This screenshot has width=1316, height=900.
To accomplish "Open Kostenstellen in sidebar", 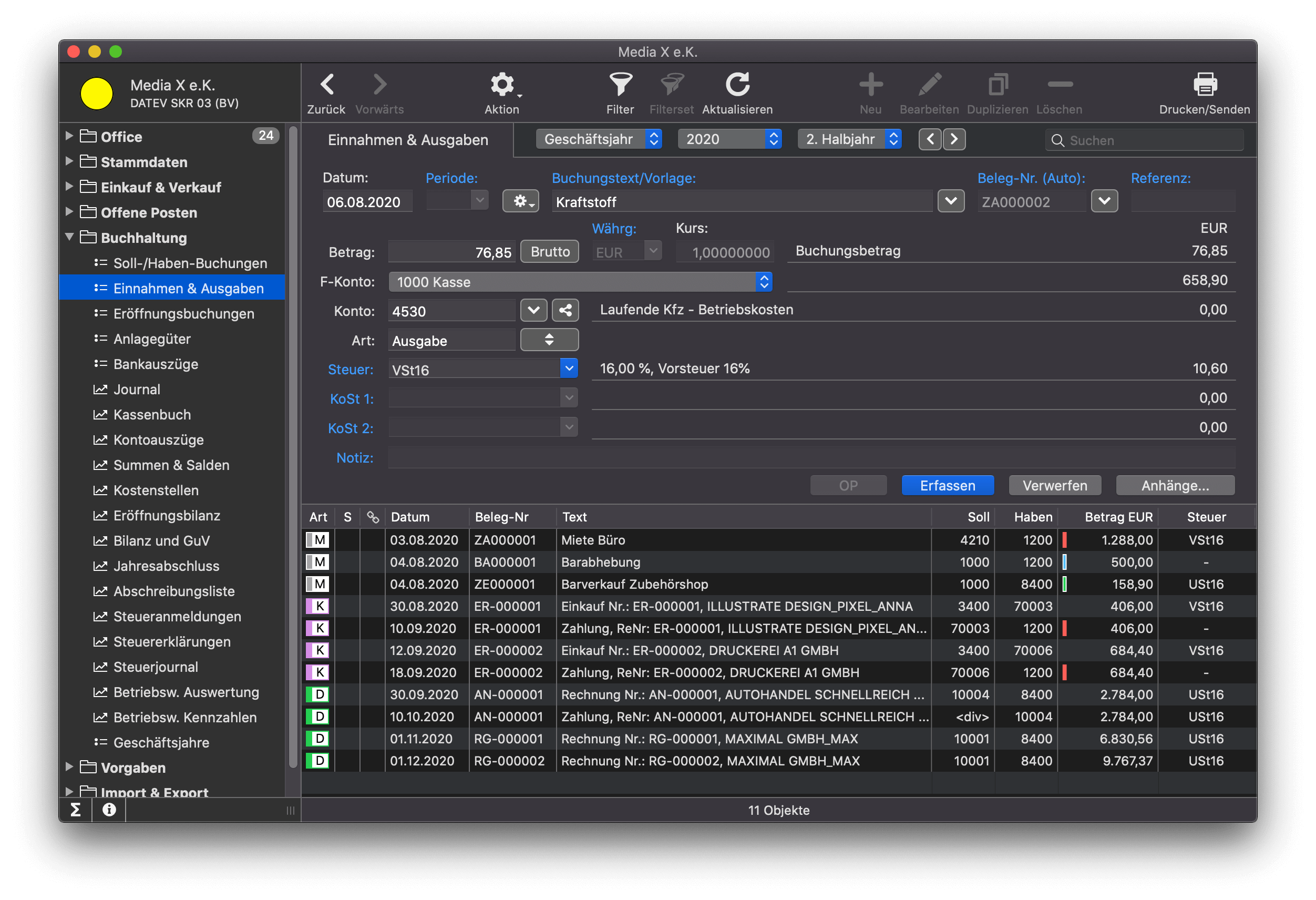I will (156, 490).
